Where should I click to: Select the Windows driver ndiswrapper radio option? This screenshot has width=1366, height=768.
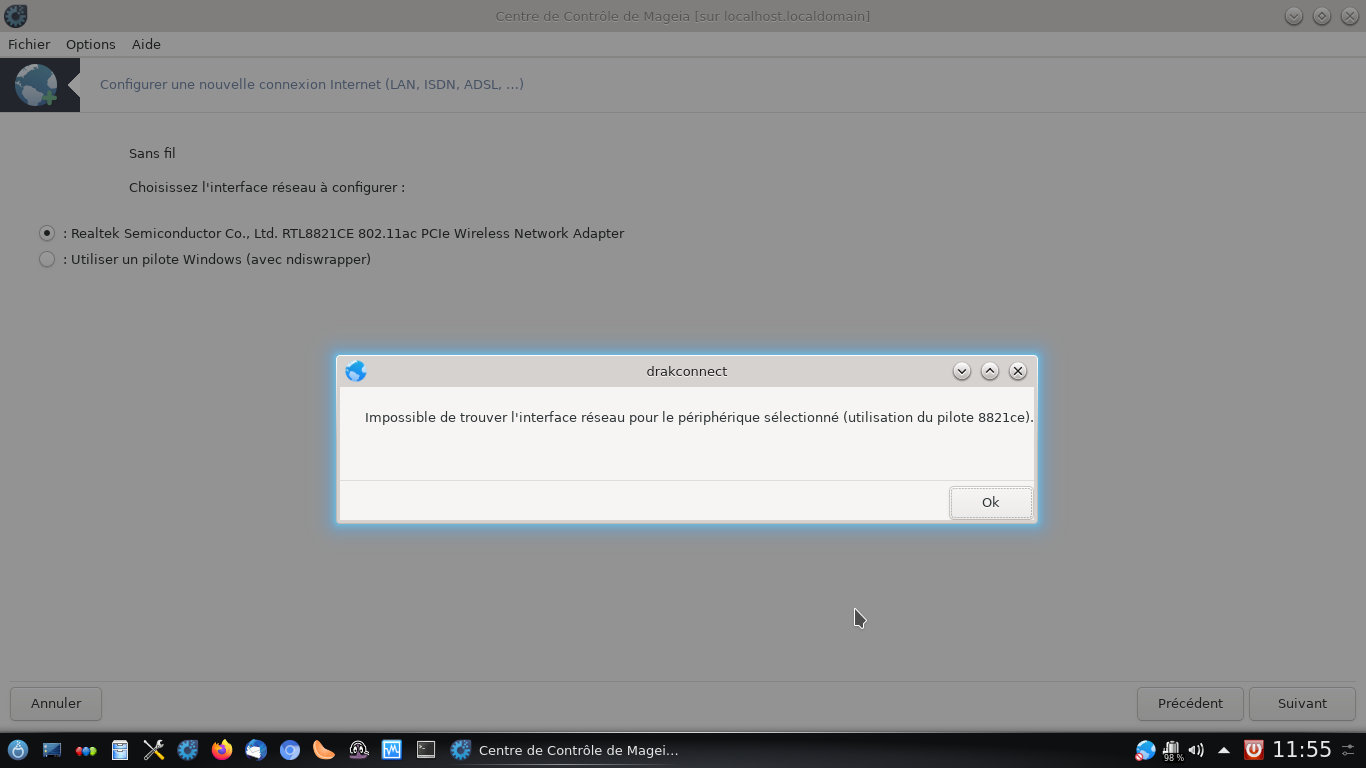[47, 259]
